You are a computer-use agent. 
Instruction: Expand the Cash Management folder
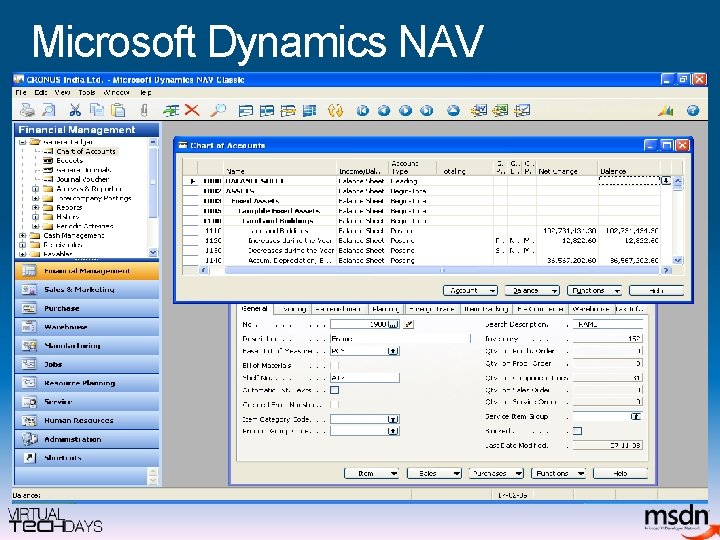point(22,236)
